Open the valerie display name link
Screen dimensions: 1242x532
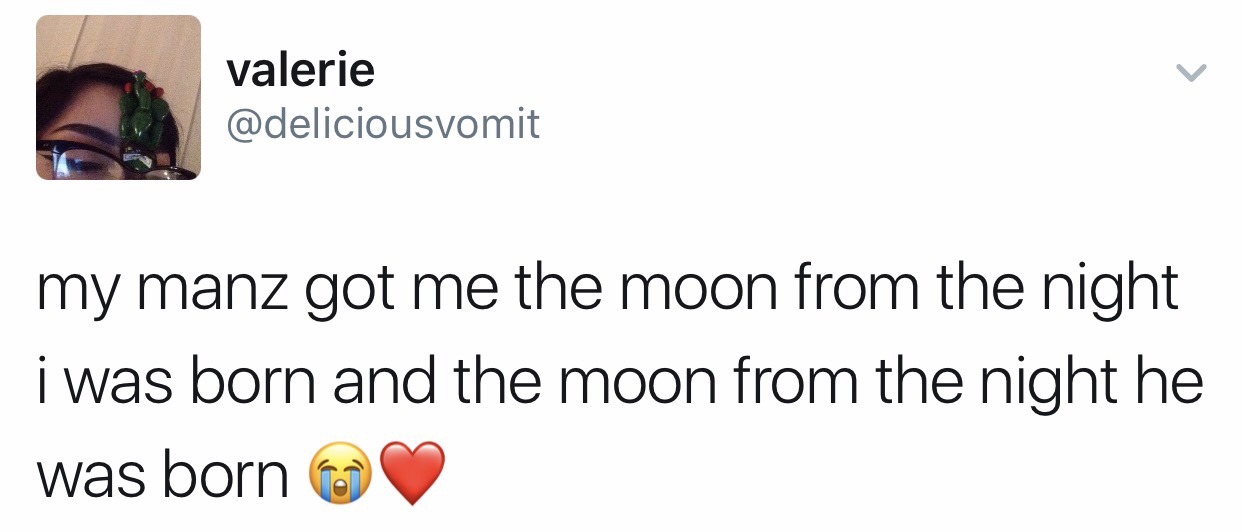pyautogui.click(x=301, y=70)
